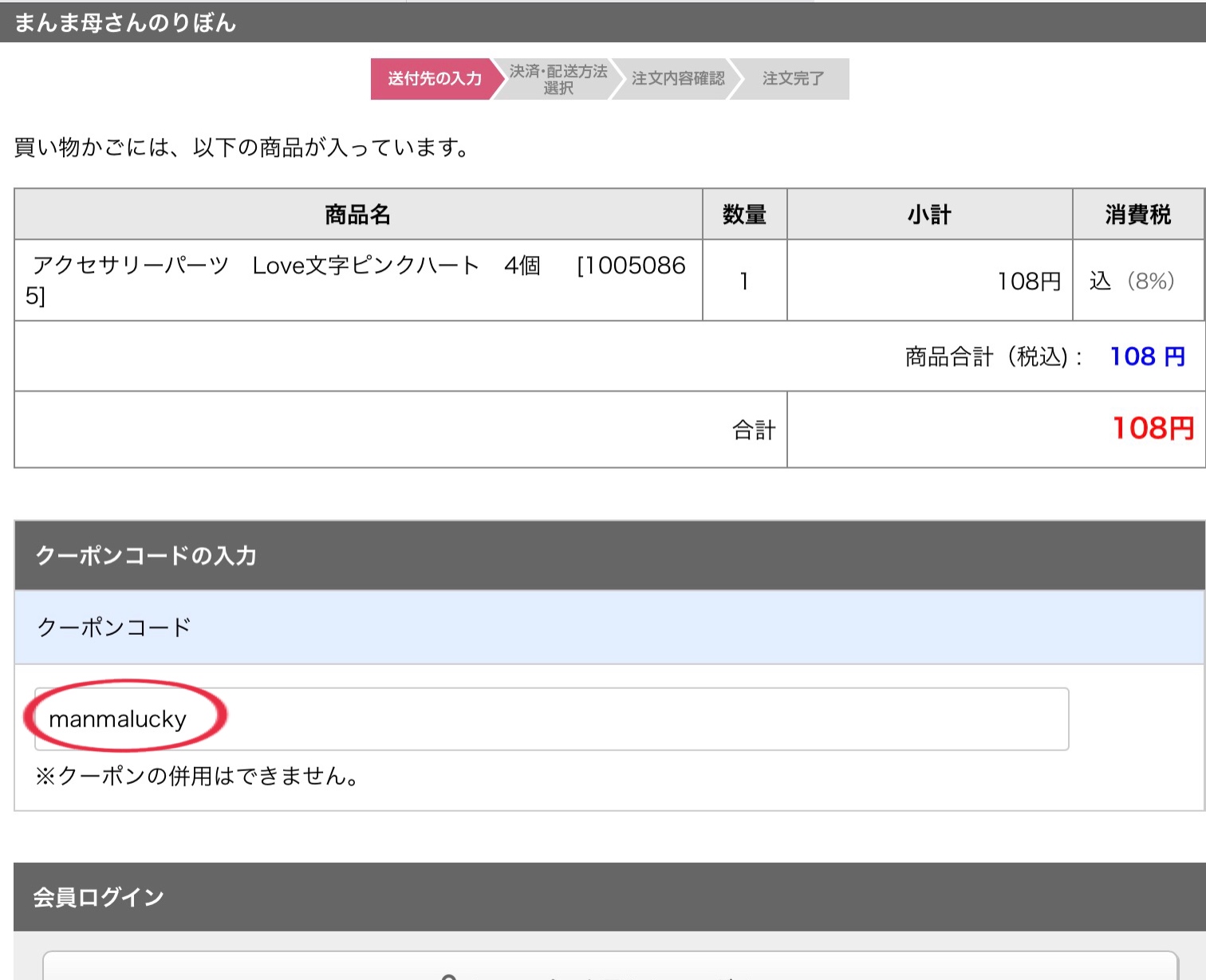Select the 注文完了 step
The width and height of the screenshot is (1206, 980).
coord(792,79)
